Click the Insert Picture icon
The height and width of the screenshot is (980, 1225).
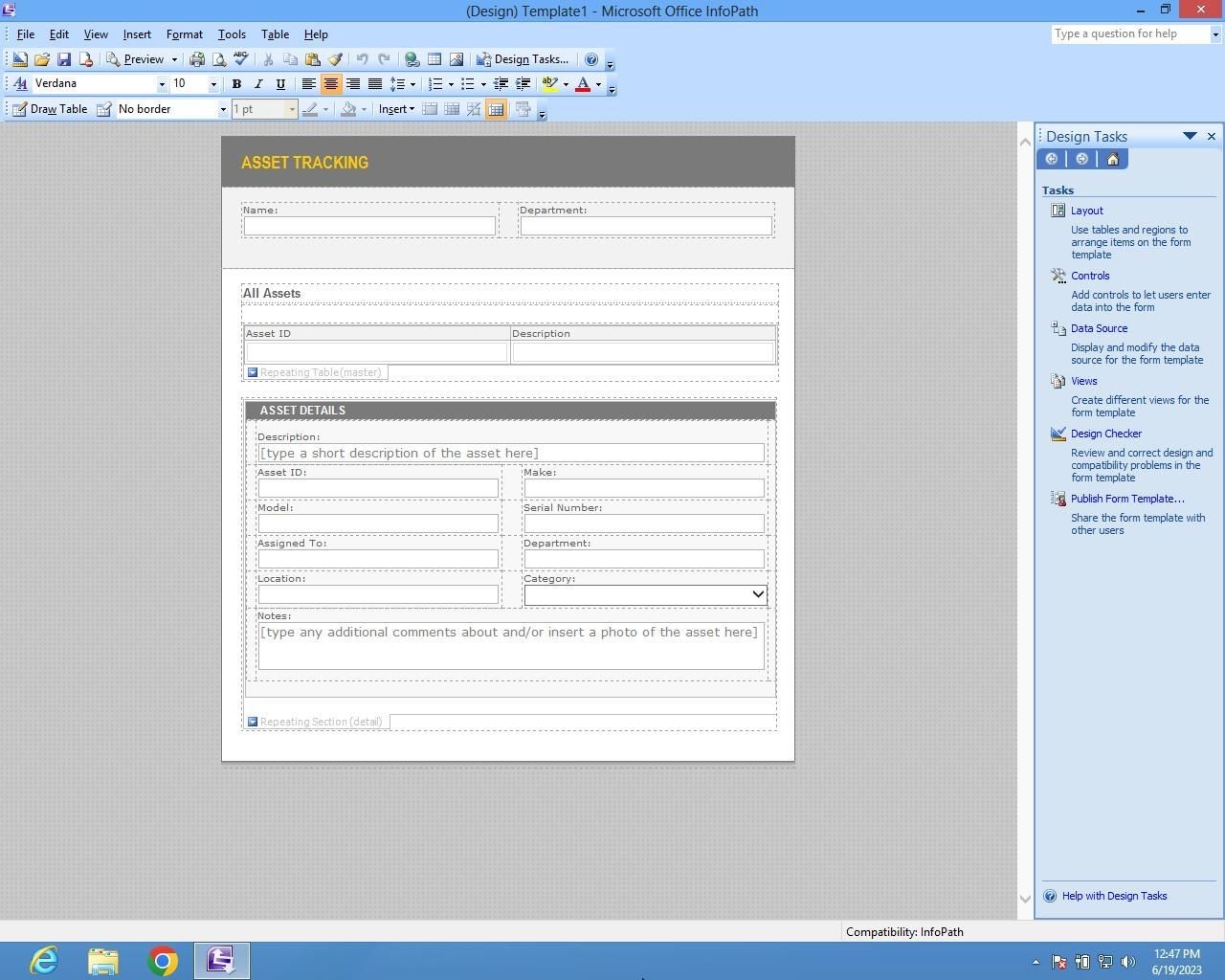[x=457, y=59]
